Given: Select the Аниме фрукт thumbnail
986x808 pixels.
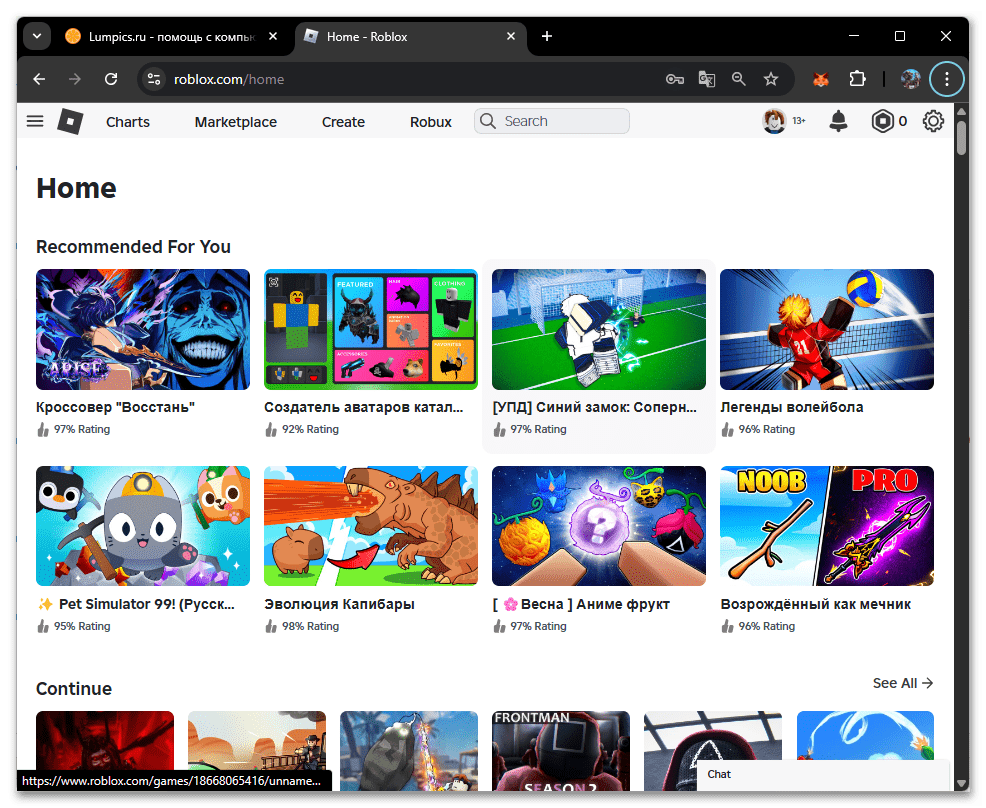Looking at the screenshot, I should pos(599,526).
